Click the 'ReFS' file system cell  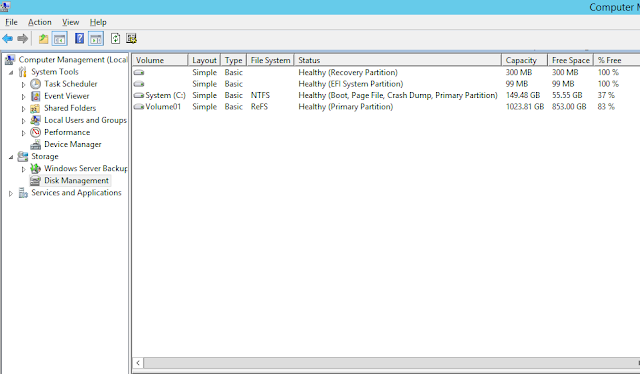pos(259,107)
